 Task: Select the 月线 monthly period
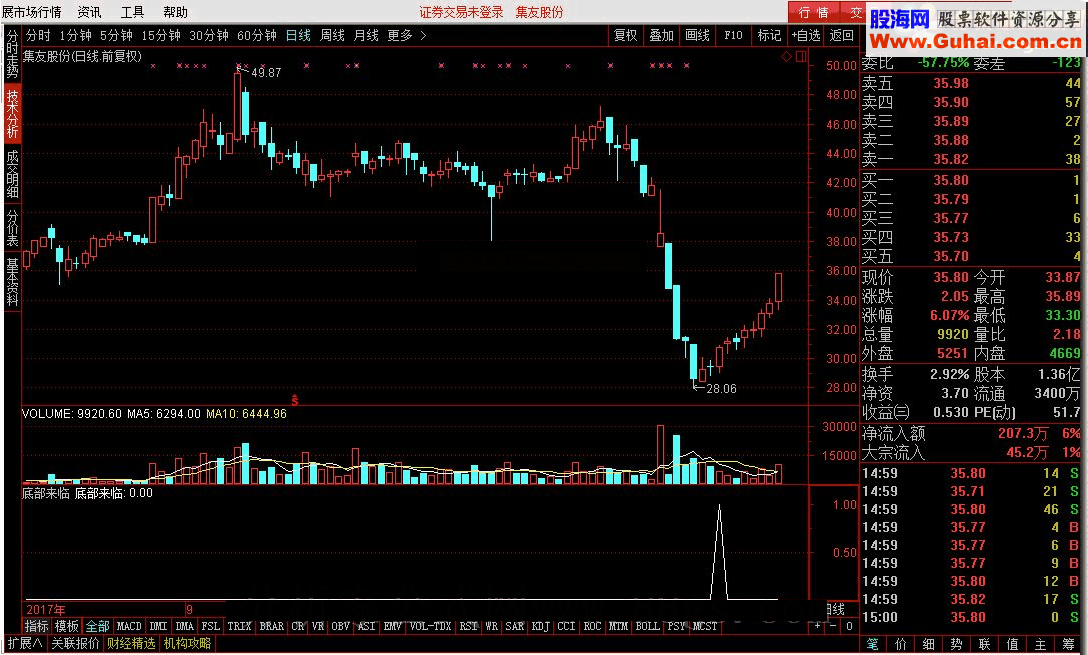pos(366,35)
